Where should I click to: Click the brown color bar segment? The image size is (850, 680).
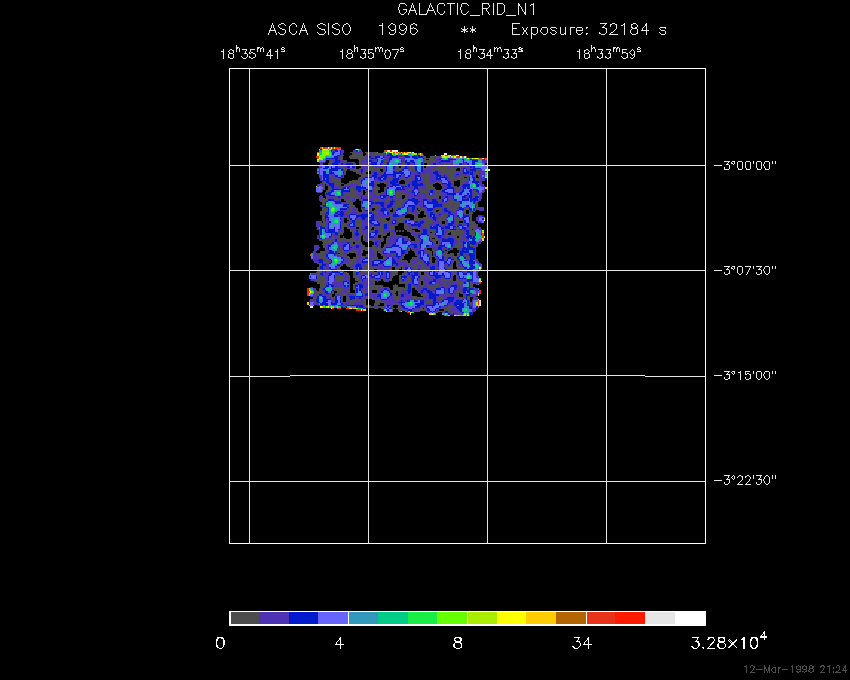(x=571, y=618)
